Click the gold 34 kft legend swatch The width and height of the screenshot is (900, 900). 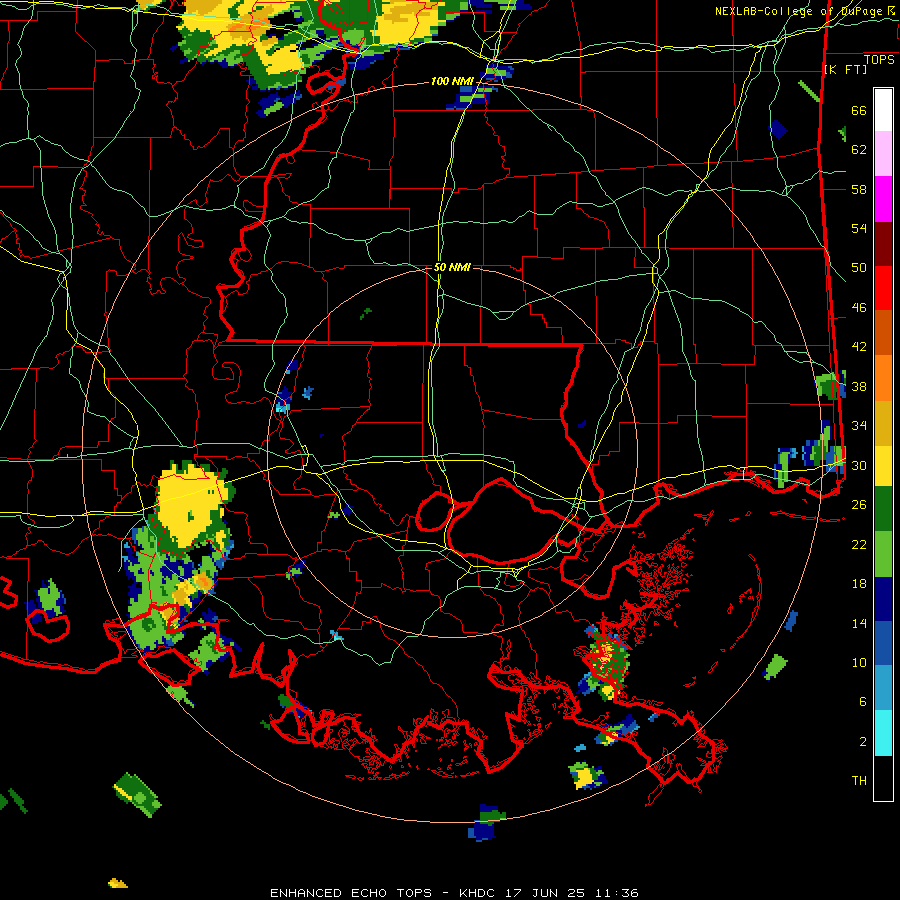pyautogui.click(x=883, y=423)
